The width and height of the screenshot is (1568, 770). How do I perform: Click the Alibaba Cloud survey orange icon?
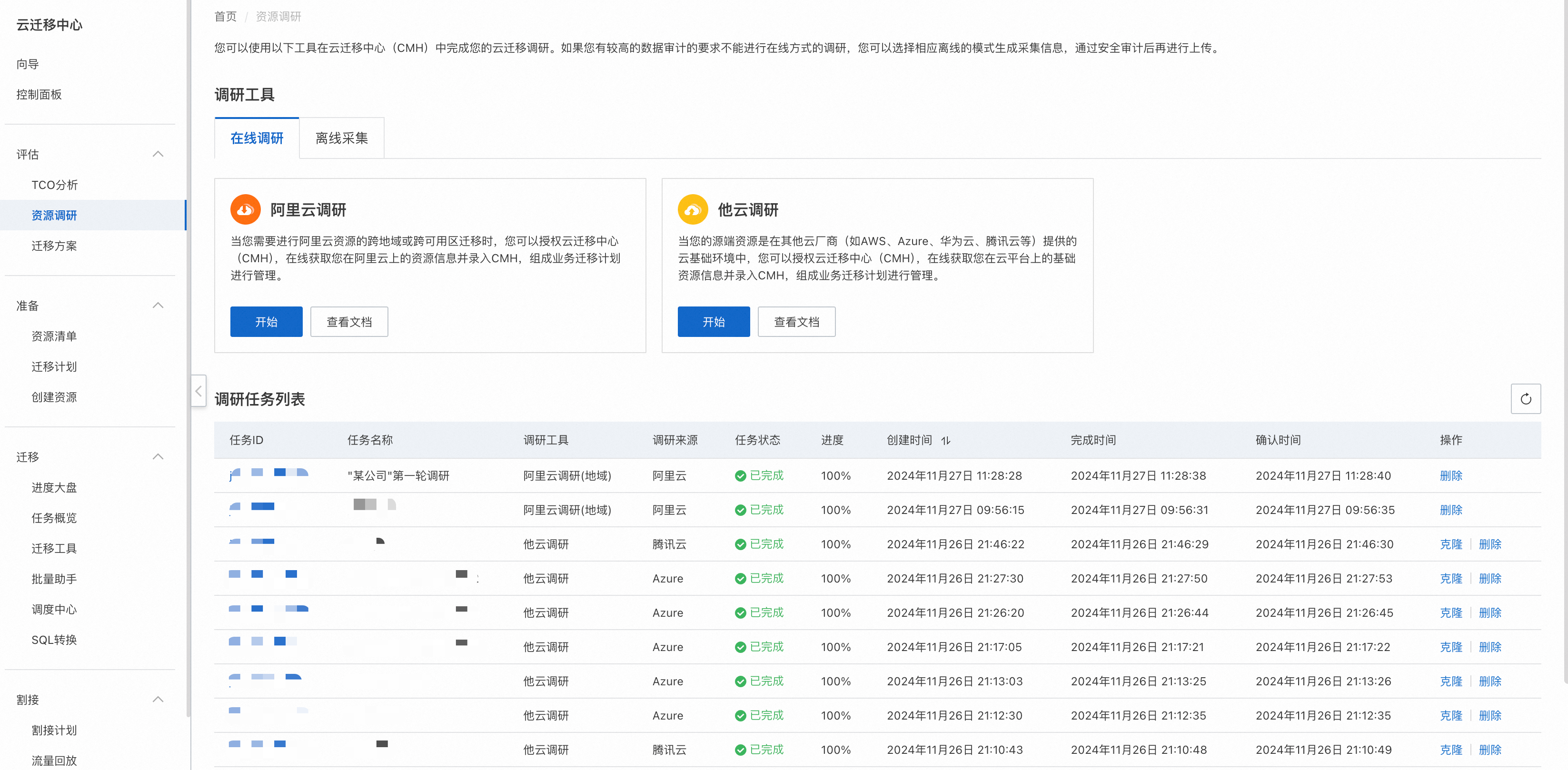coord(245,209)
